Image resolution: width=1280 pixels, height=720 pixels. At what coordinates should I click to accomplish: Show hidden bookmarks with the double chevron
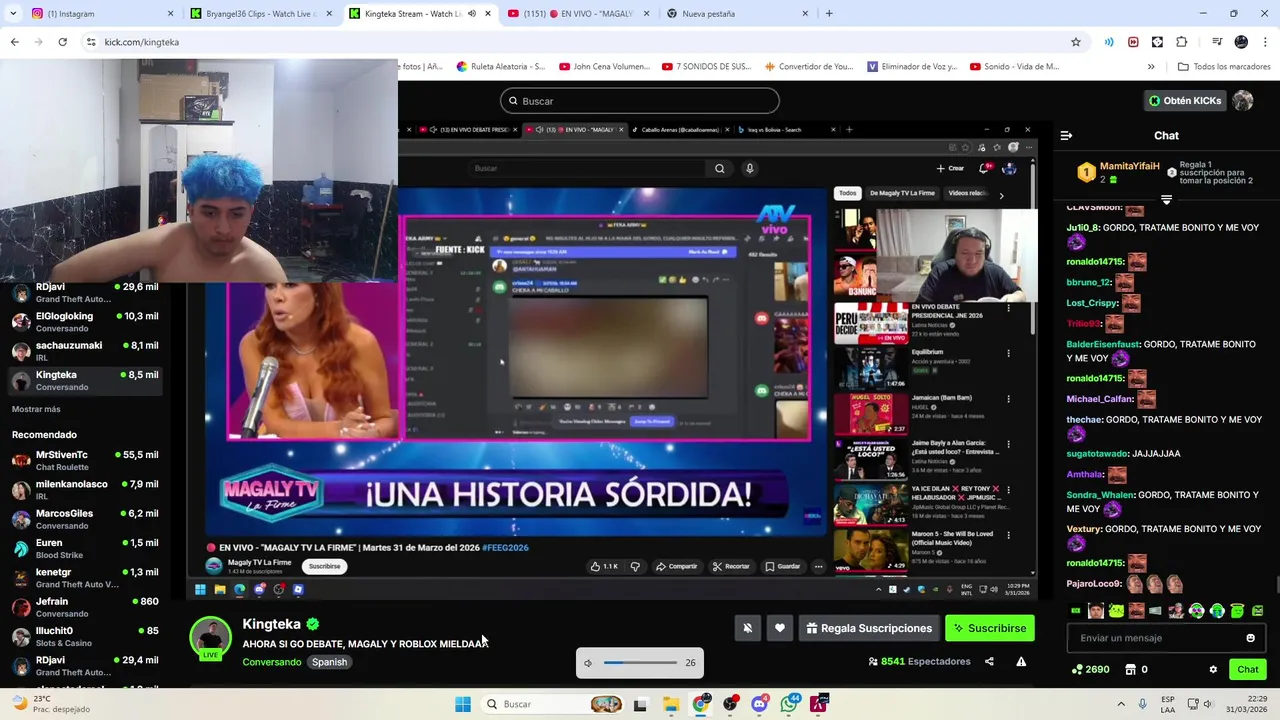click(x=1151, y=67)
